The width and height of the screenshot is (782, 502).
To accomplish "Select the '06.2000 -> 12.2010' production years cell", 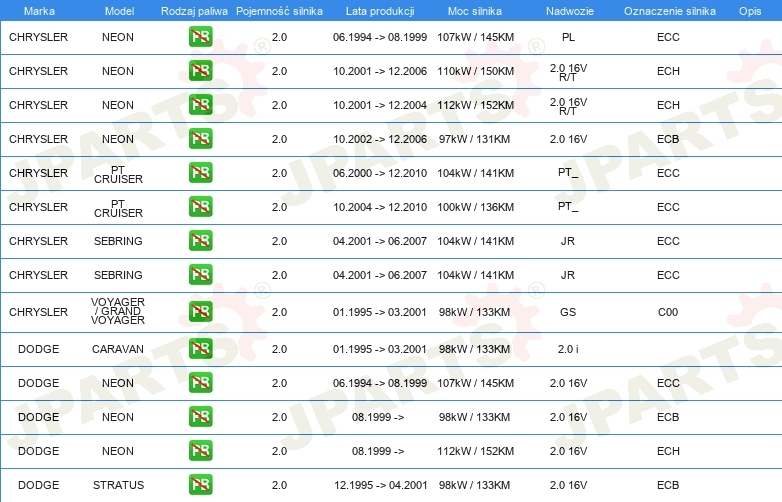I will click(x=380, y=173).
